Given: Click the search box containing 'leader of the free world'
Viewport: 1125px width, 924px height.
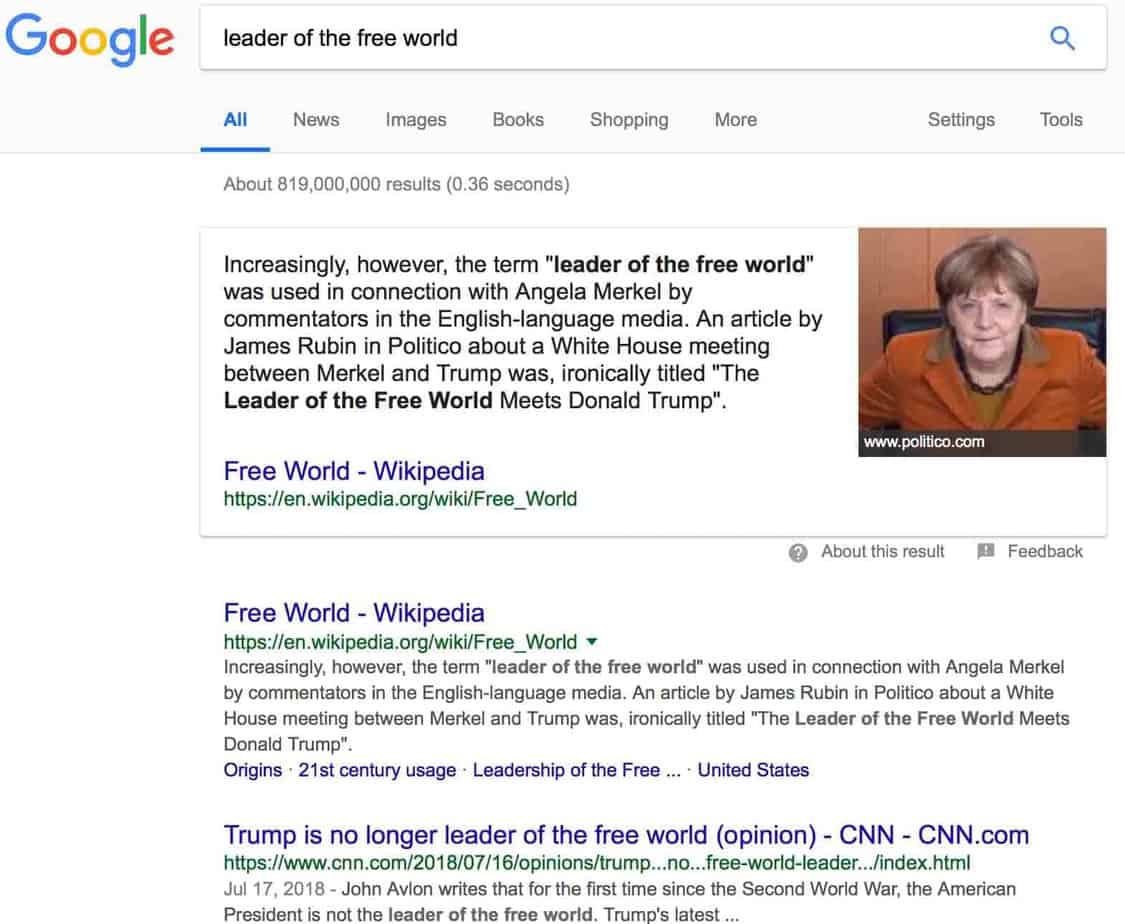Looking at the screenshot, I should coord(653,38).
